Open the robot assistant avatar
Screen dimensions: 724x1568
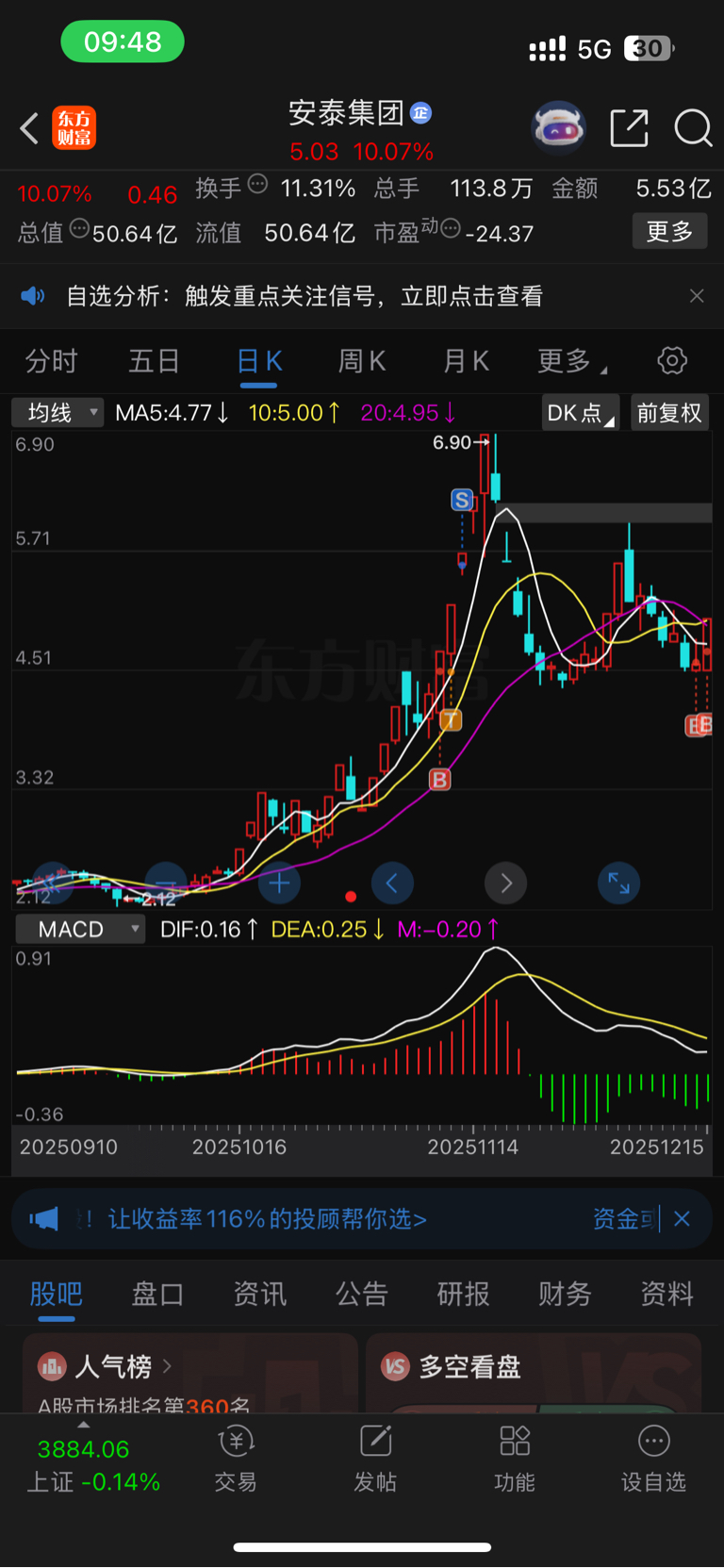(x=559, y=127)
